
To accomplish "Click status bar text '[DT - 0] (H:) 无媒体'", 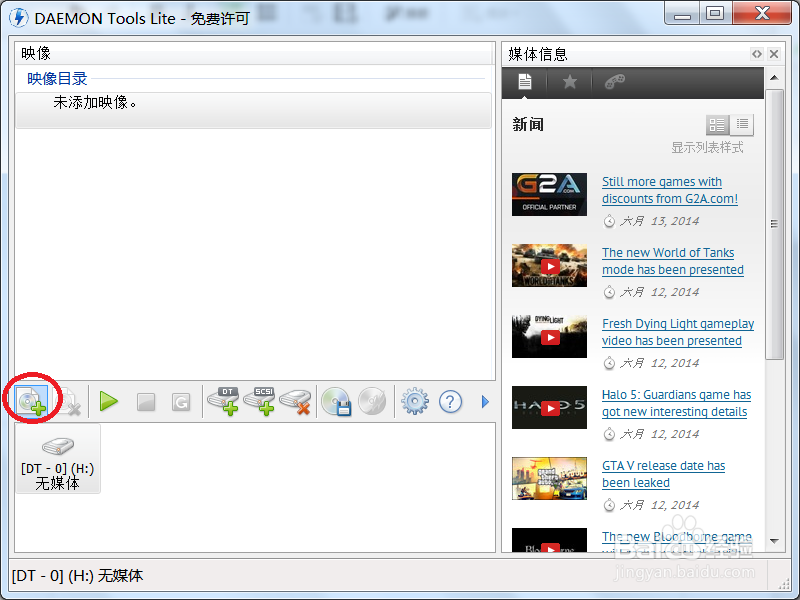I will pyautogui.click(x=77, y=576).
